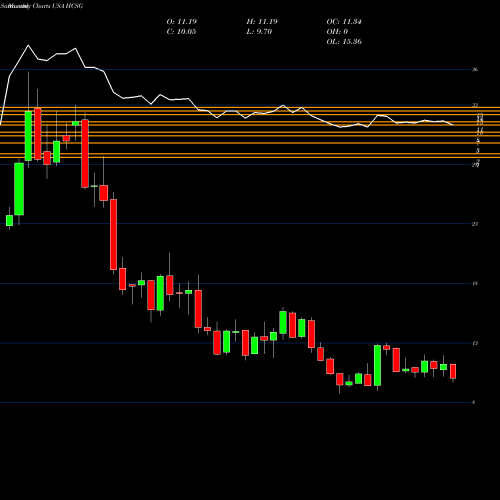Click the peak of the white moving-average line
This screenshot has height=500, width=500.
pos(28,45)
